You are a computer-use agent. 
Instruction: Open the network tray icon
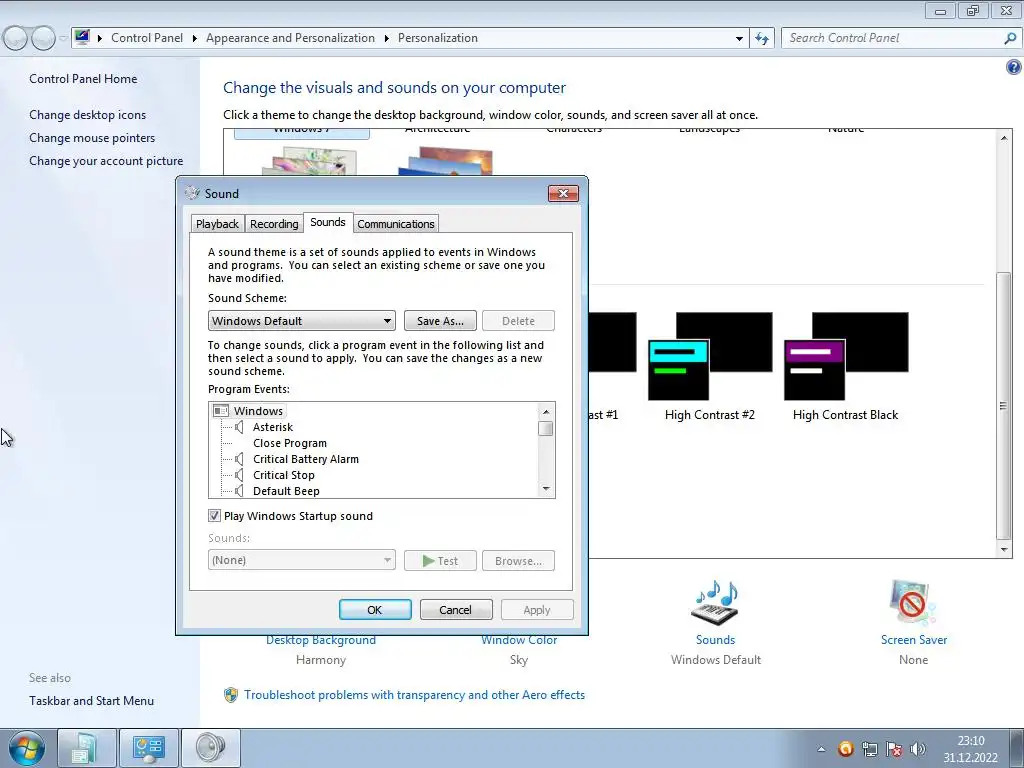pyautogui.click(x=870, y=749)
